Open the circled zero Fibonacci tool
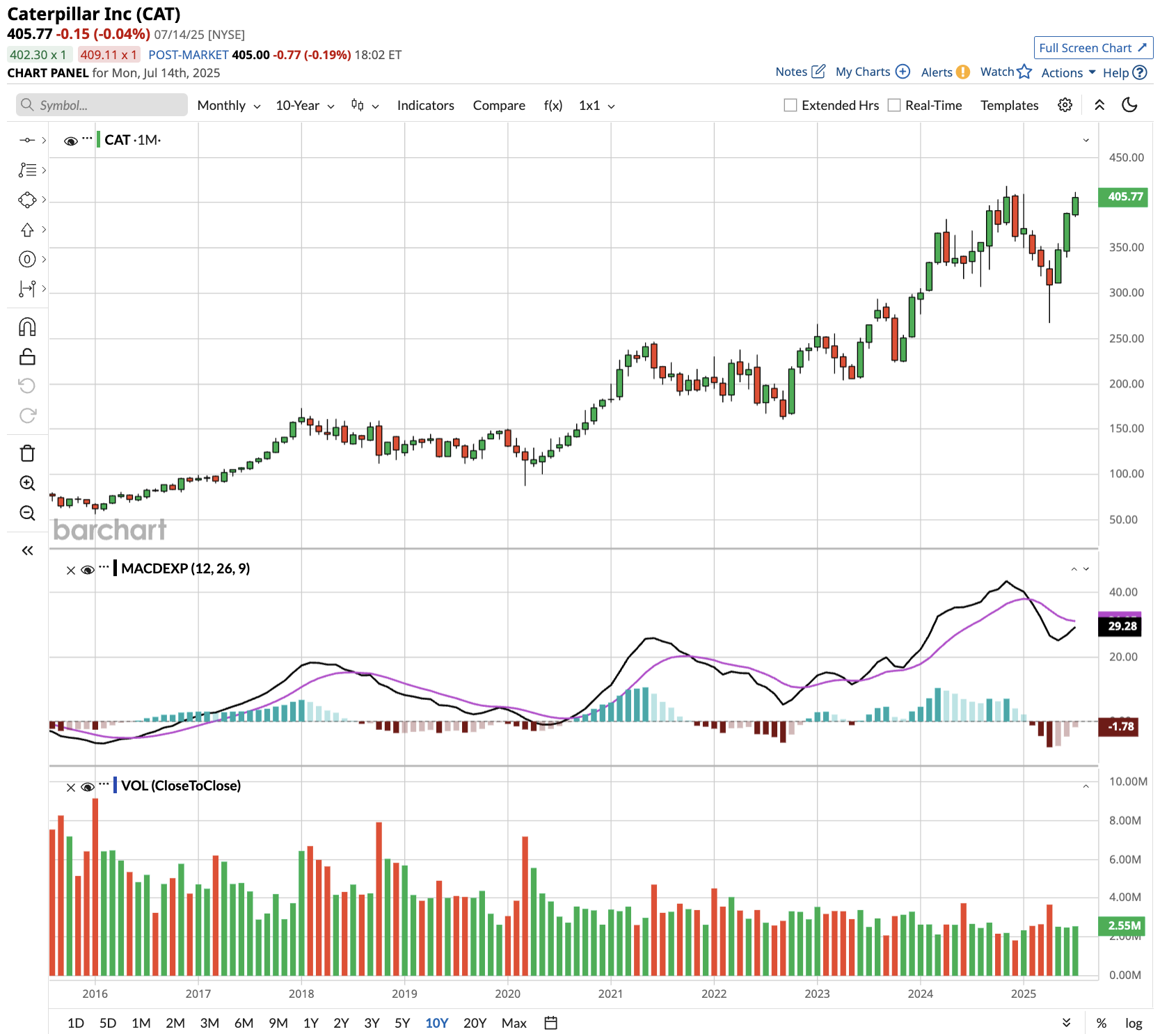 click(x=27, y=260)
